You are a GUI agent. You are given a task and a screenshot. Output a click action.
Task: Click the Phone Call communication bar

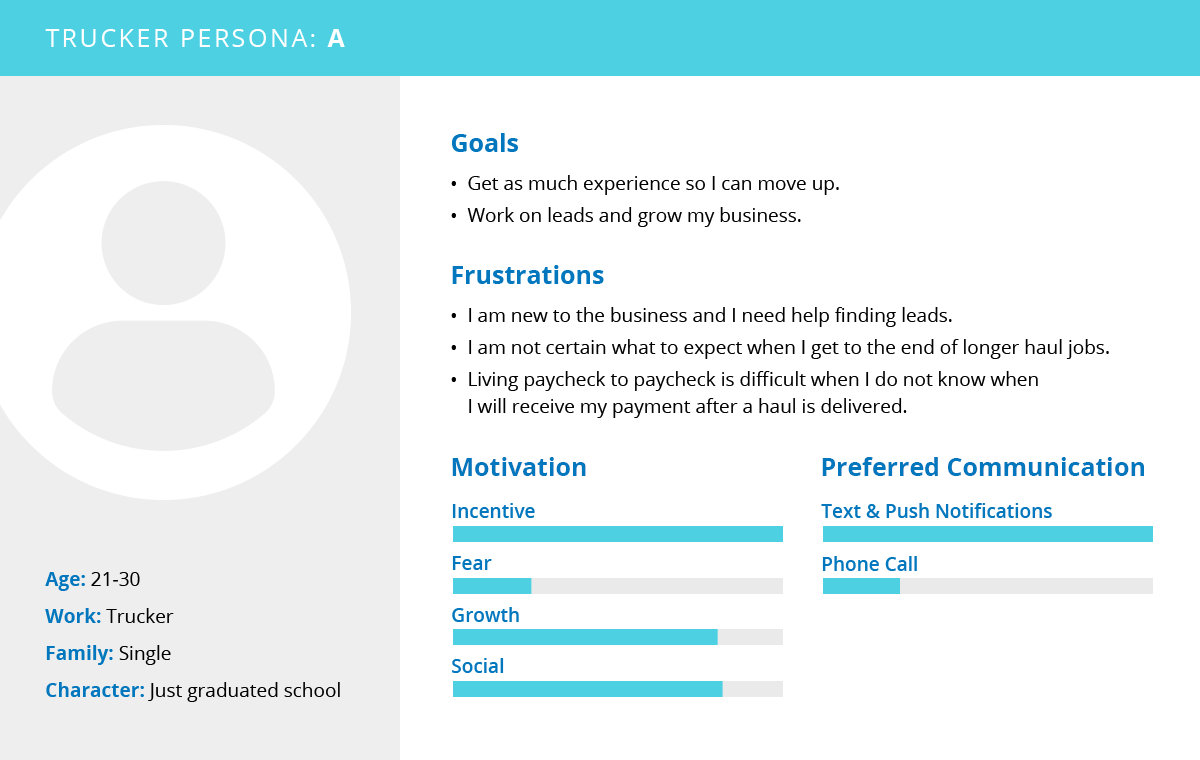click(x=988, y=586)
